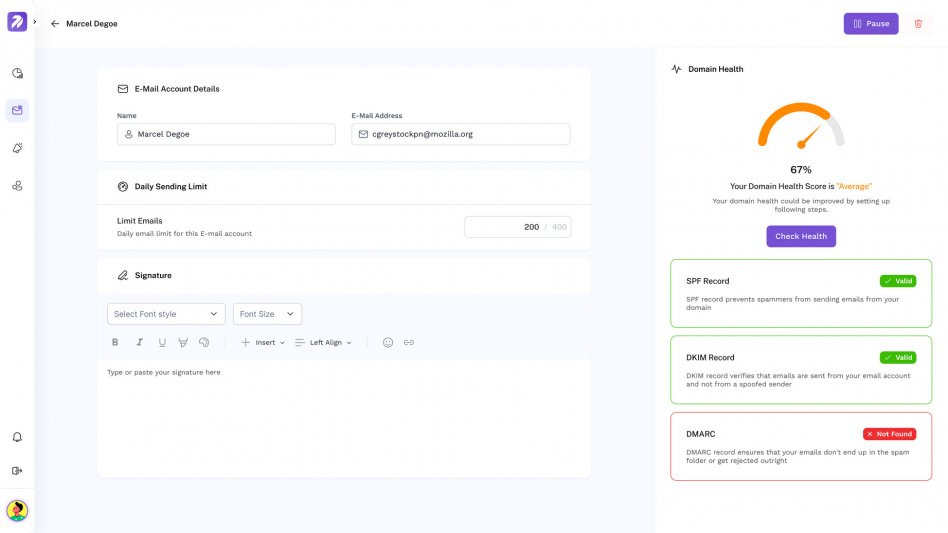Screen dimensions: 948x533
Task: Open the analytics pie chart sidebar icon
Action: [17, 73]
